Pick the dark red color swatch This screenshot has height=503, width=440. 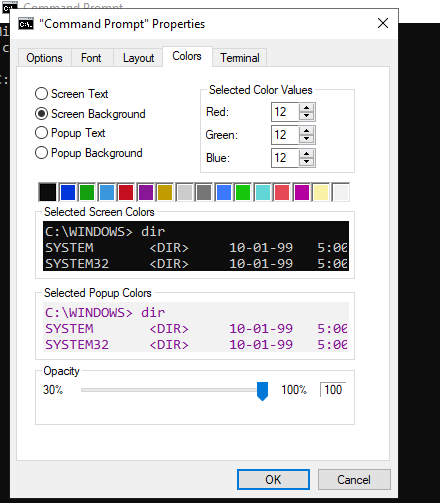(x=126, y=192)
